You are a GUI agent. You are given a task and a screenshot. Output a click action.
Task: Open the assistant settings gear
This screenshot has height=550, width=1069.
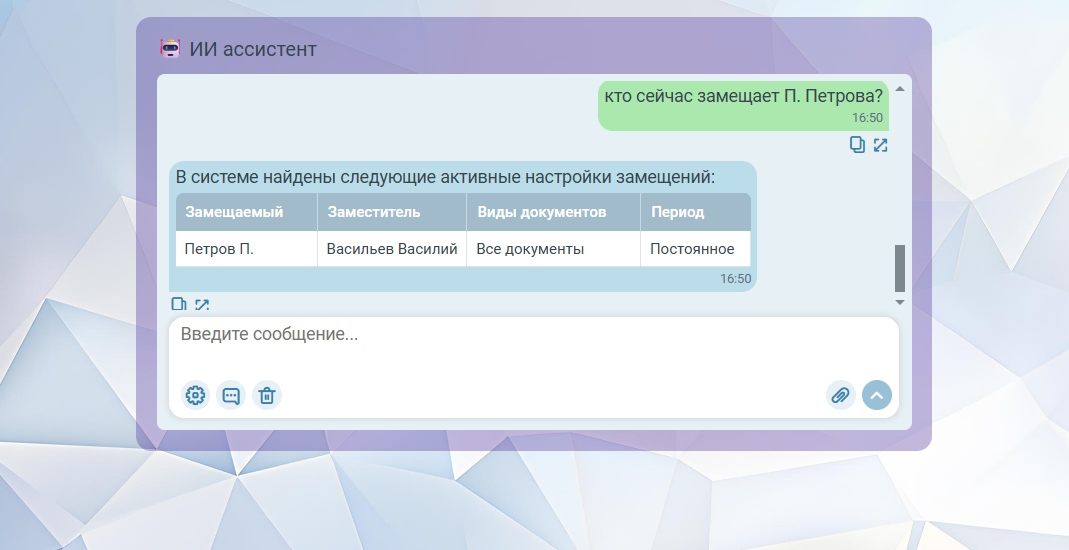tap(196, 395)
